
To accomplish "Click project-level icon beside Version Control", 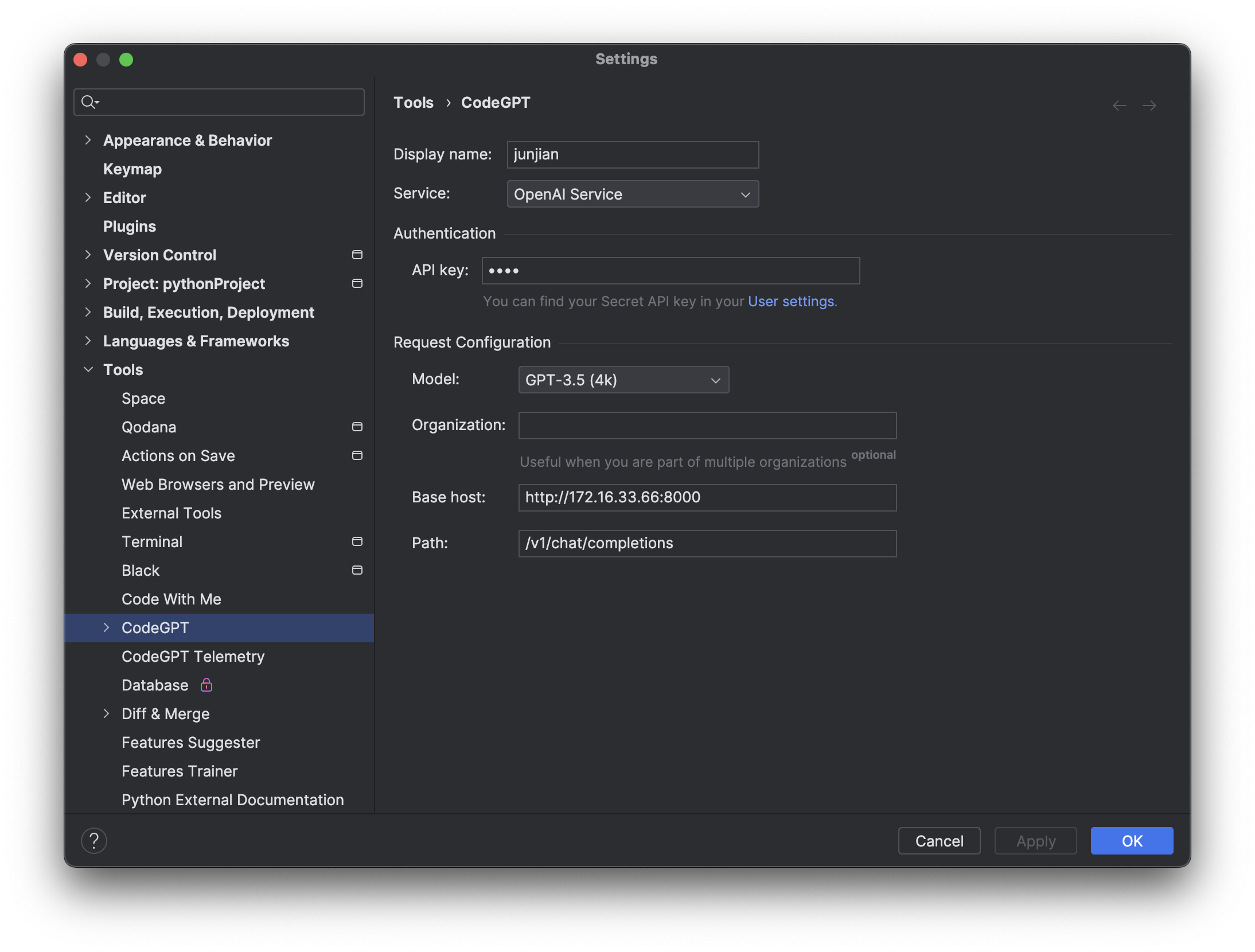I will tap(357, 255).
